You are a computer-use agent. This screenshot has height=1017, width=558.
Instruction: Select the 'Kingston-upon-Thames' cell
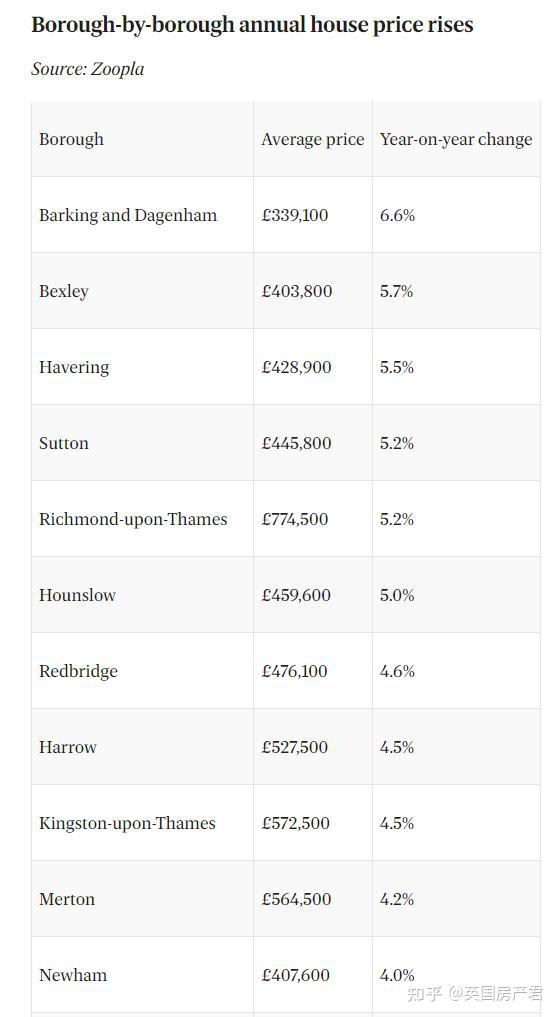[x=127, y=823]
